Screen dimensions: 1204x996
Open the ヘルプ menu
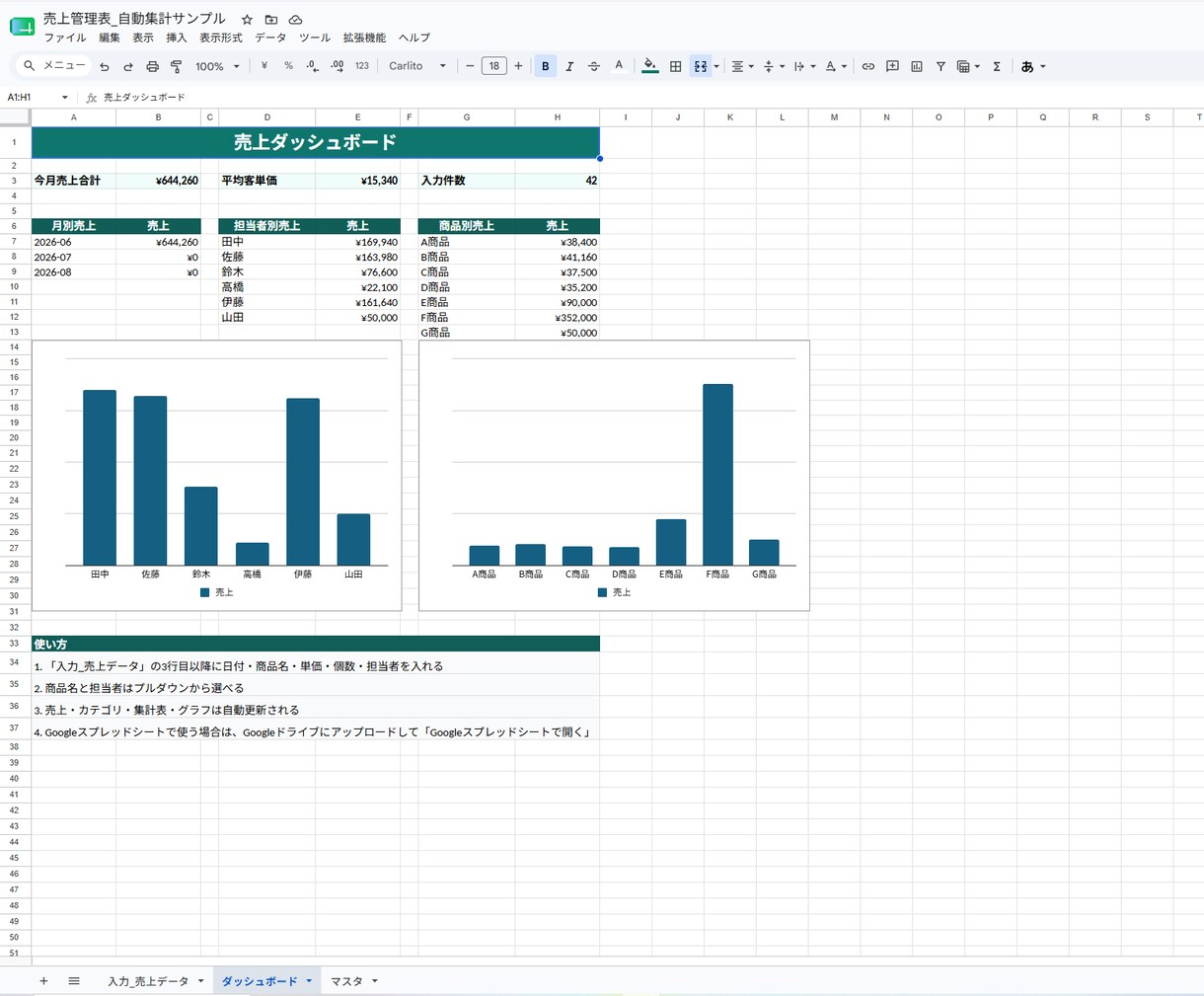414,38
